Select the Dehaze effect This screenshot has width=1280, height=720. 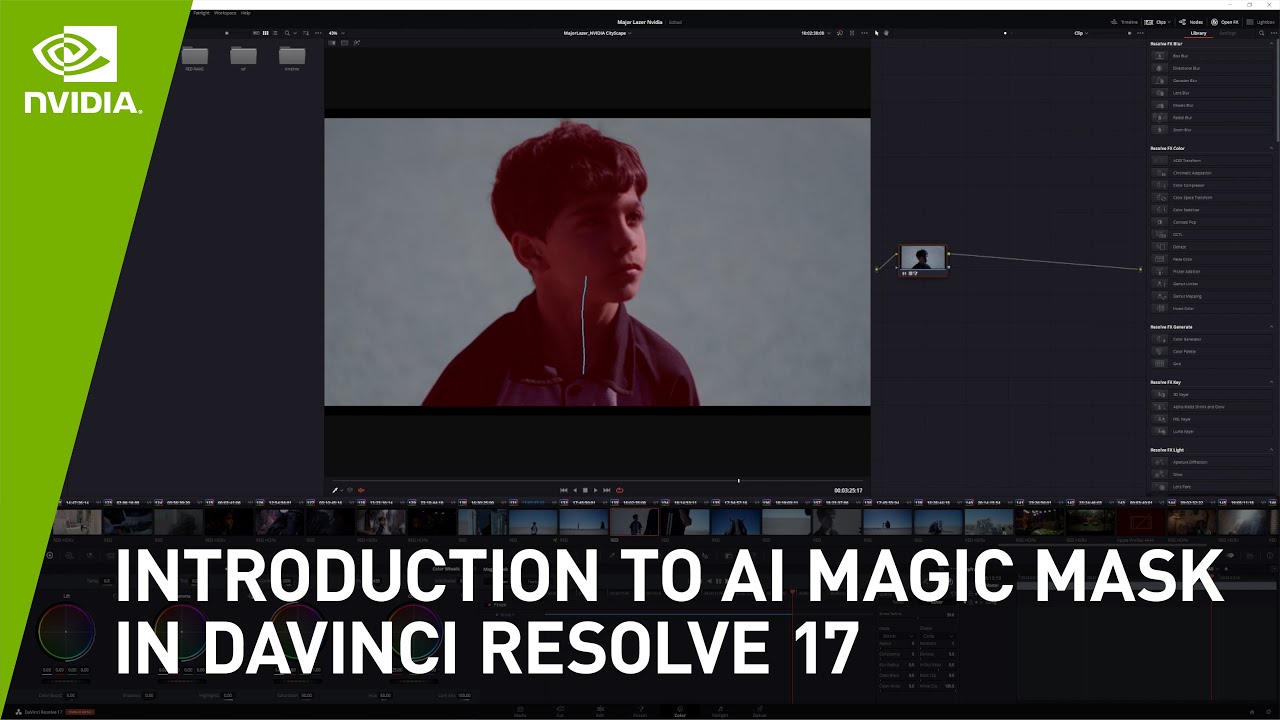(x=1211, y=247)
